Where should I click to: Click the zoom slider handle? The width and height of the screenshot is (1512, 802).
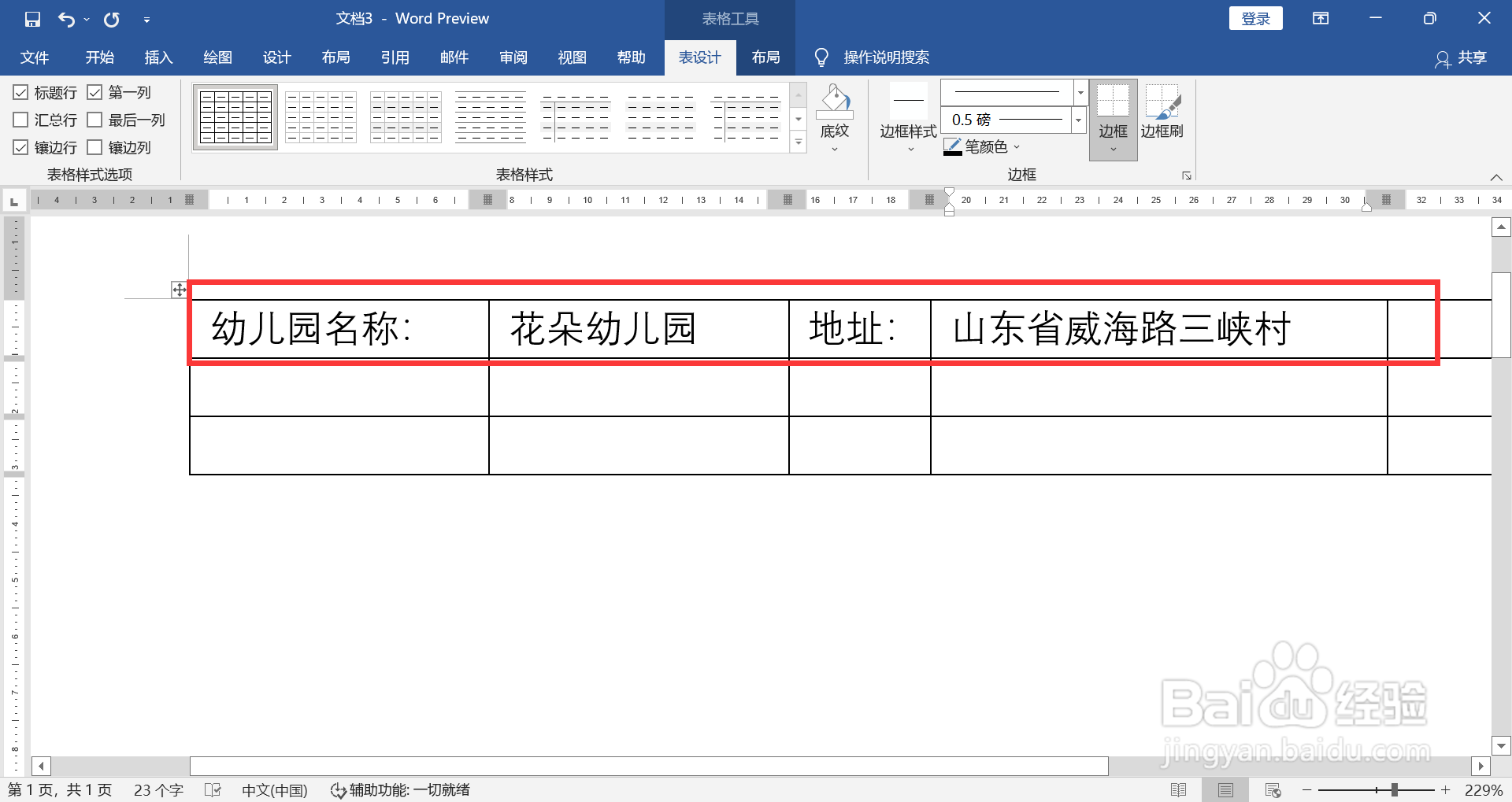(x=1395, y=789)
